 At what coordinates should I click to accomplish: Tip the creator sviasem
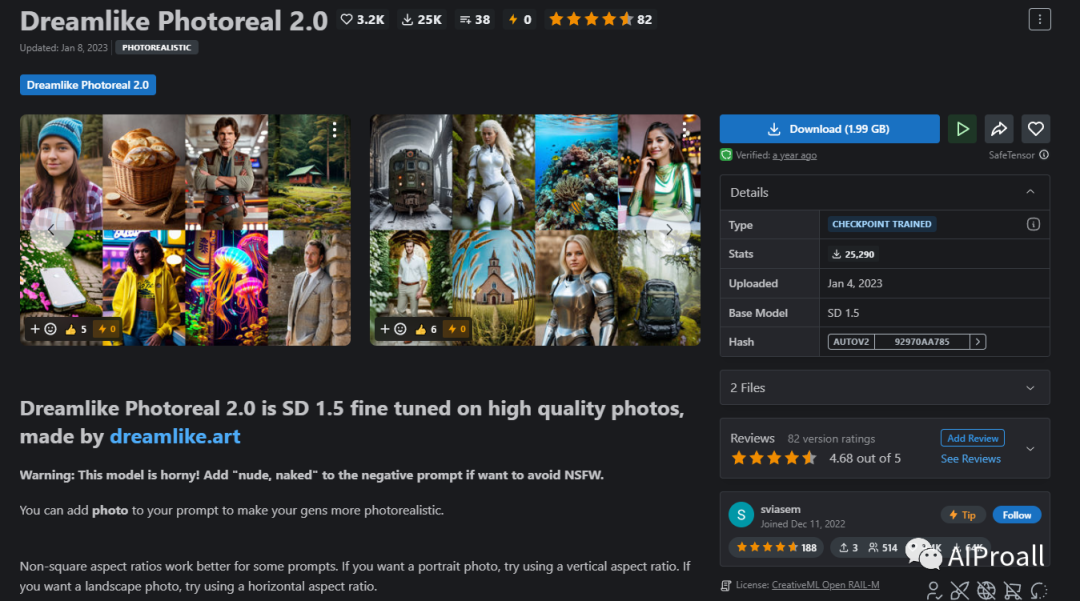(963, 515)
